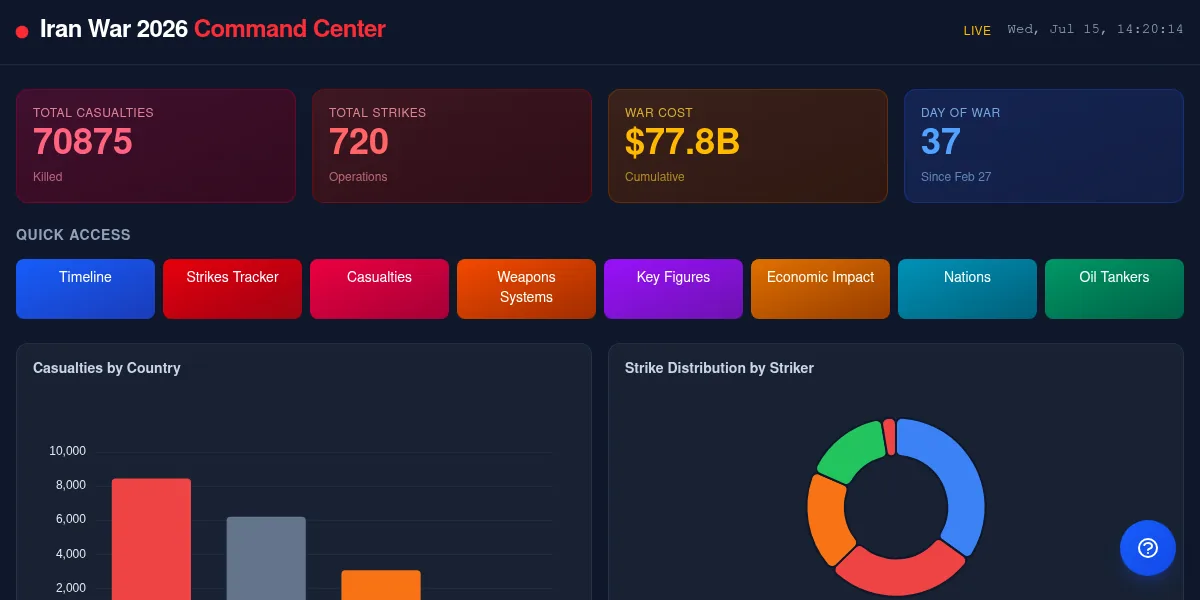Click the QUICK ACCESS section label
This screenshot has height=600, width=1200.
click(73, 235)
